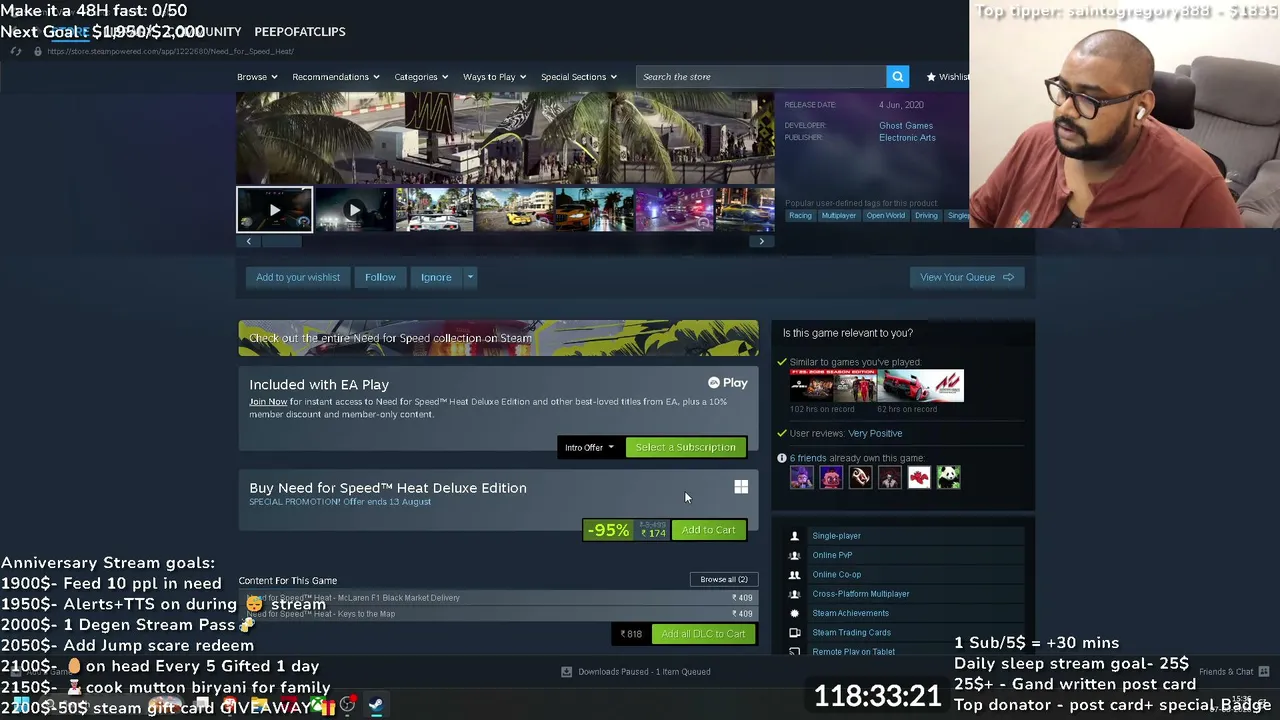Click the Cross-Platform Multiplayer feature icon

795,594
